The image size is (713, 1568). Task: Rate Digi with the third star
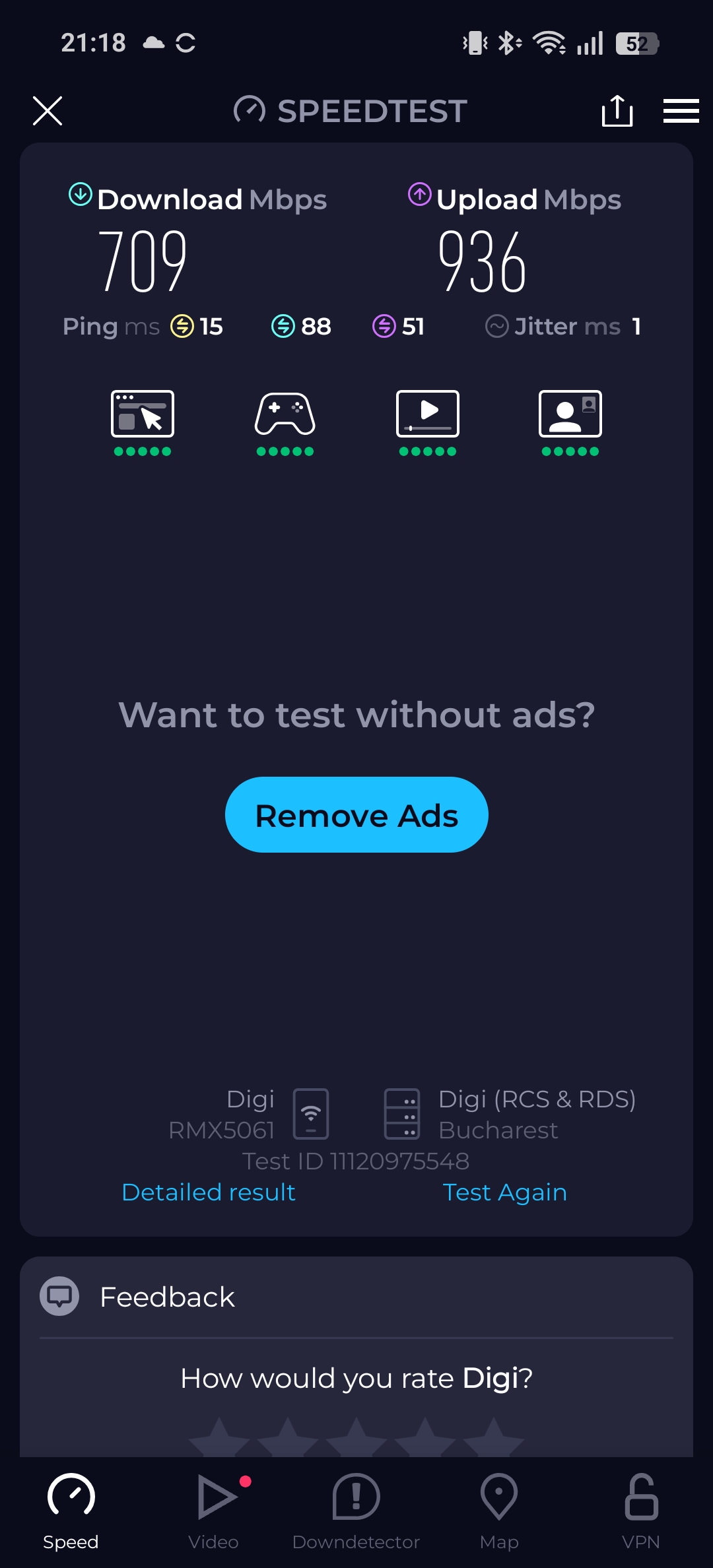pos(356,1439)
